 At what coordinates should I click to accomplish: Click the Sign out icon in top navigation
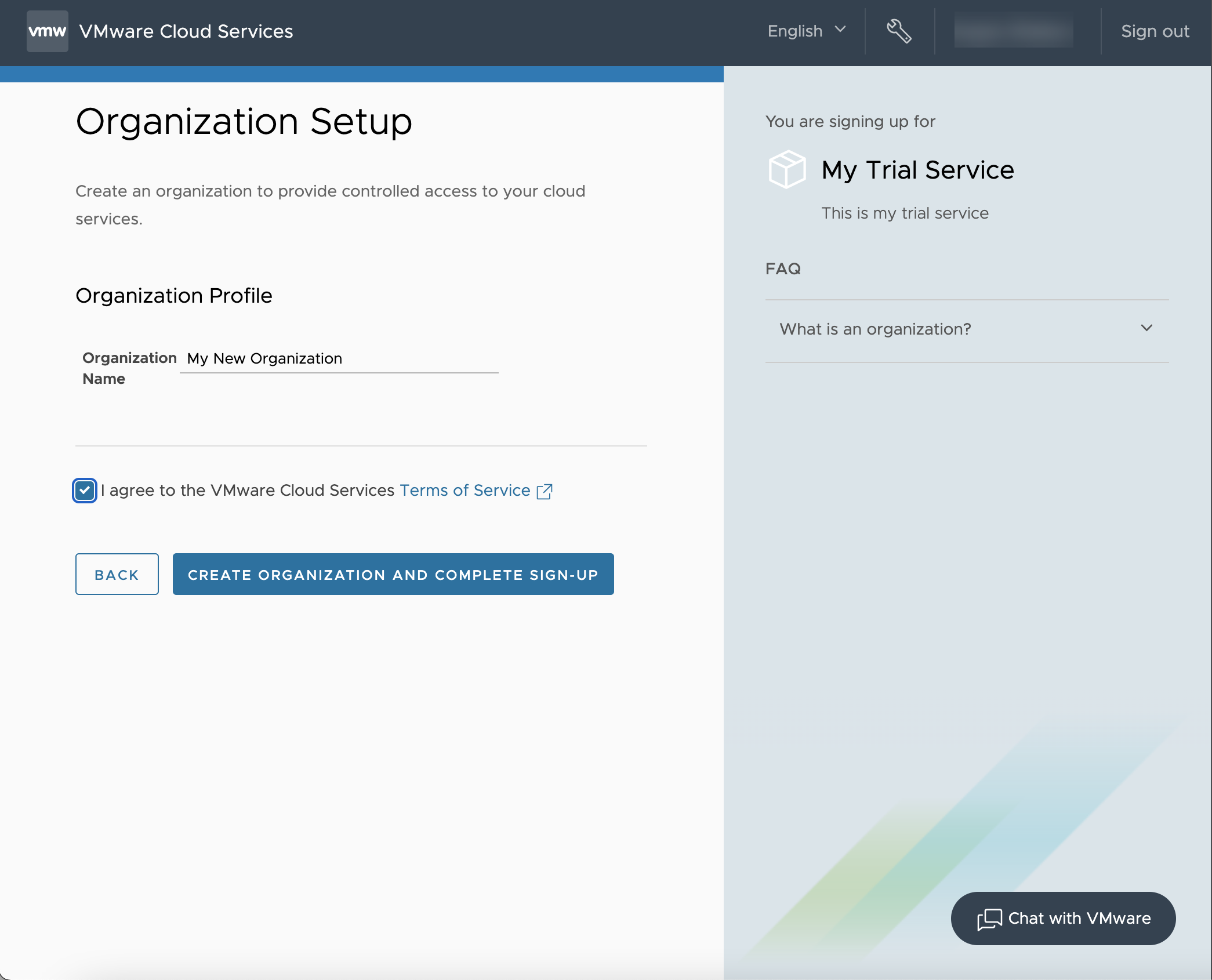tap(1154, 30)
